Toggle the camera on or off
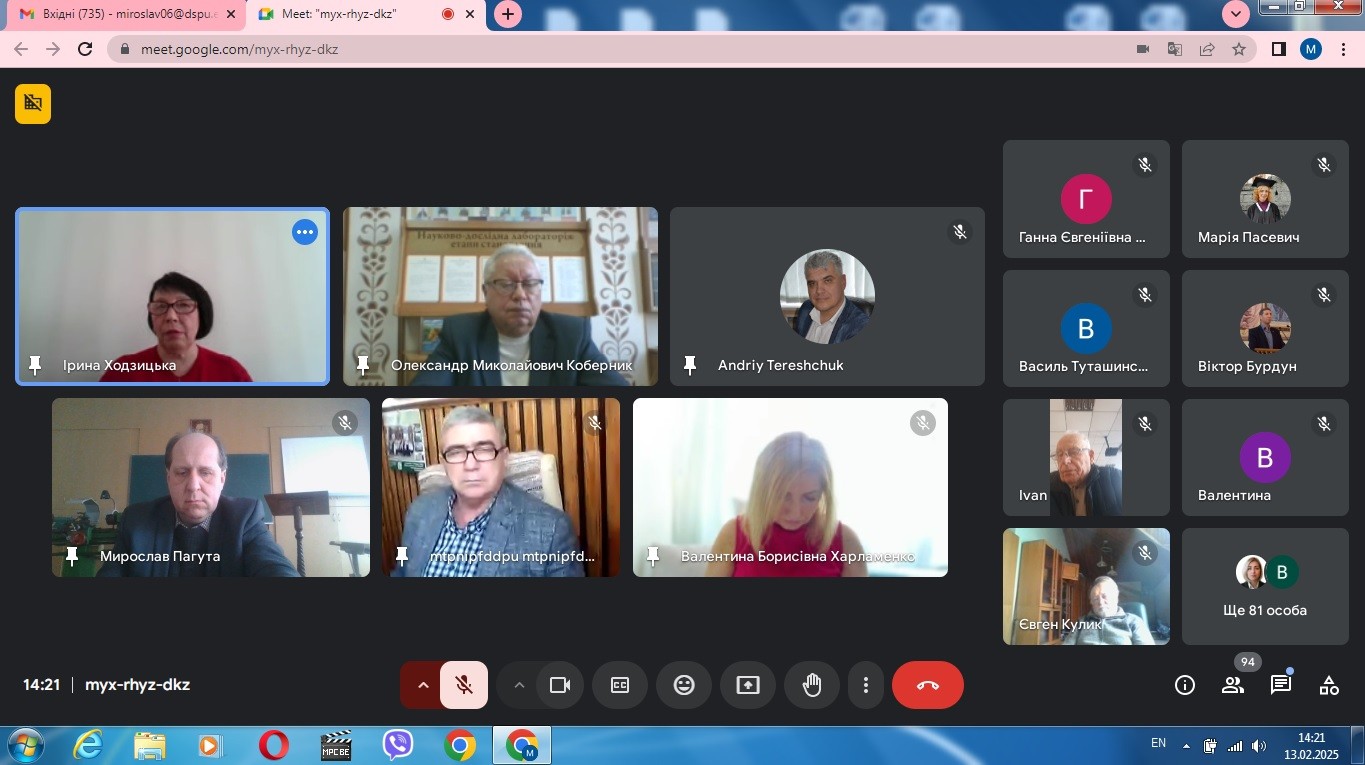The image size is (1365, 765). point(559,685)
